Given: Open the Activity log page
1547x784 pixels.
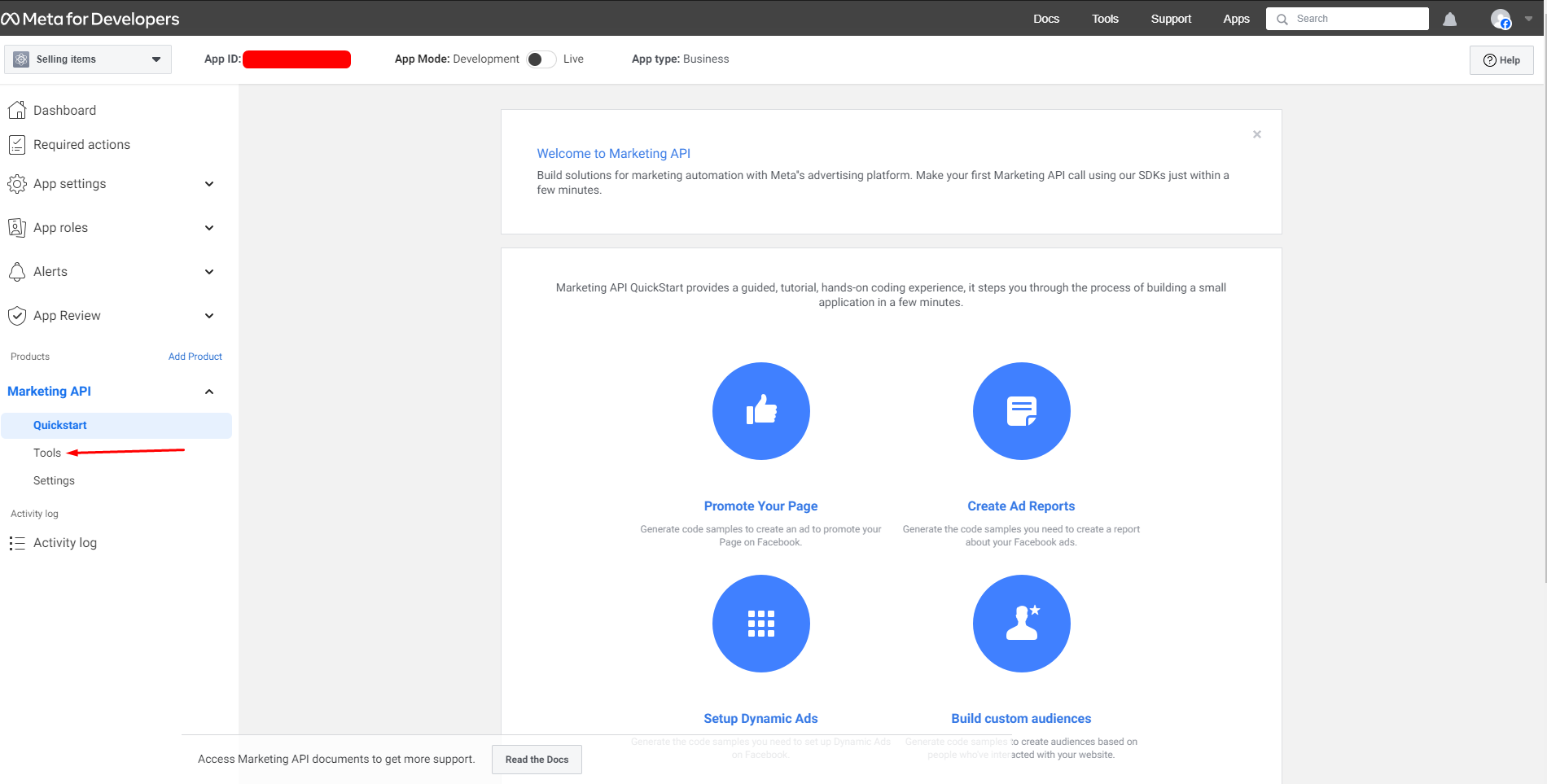Looking at the screenshot, I should (x=65, y=543).
